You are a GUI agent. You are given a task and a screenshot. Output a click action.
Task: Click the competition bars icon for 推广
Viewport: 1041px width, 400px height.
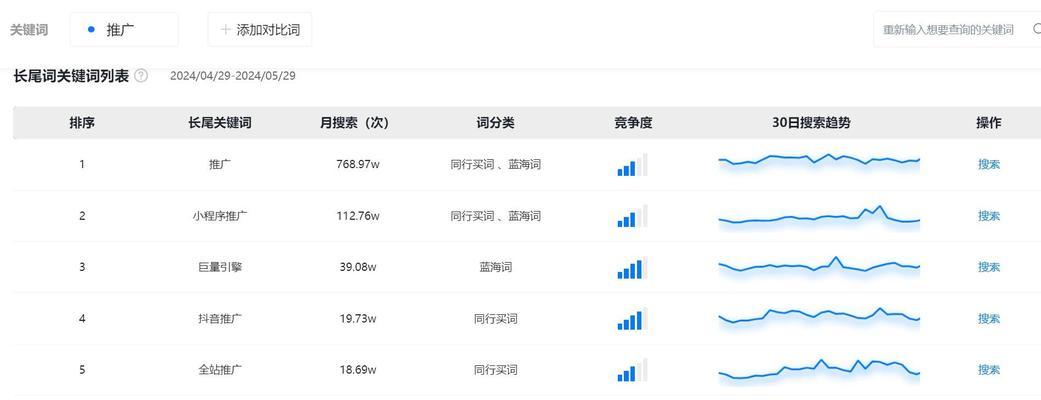(x=632, y=165)
